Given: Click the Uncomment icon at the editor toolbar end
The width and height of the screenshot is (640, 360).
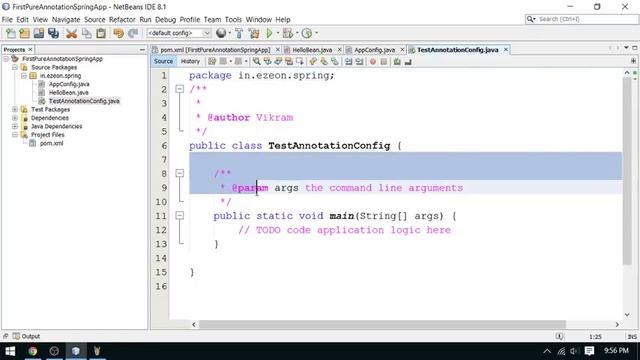Looking at the screenshot, I should click(408, 62).
